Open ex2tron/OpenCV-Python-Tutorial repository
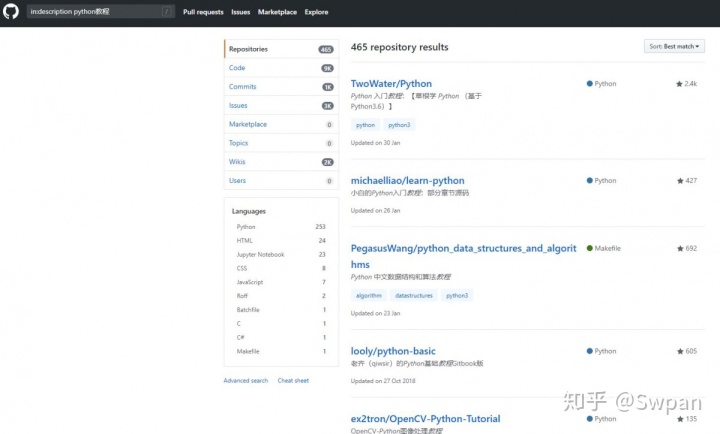This screenshot has height=434, width=720. (x=426, y=419)
